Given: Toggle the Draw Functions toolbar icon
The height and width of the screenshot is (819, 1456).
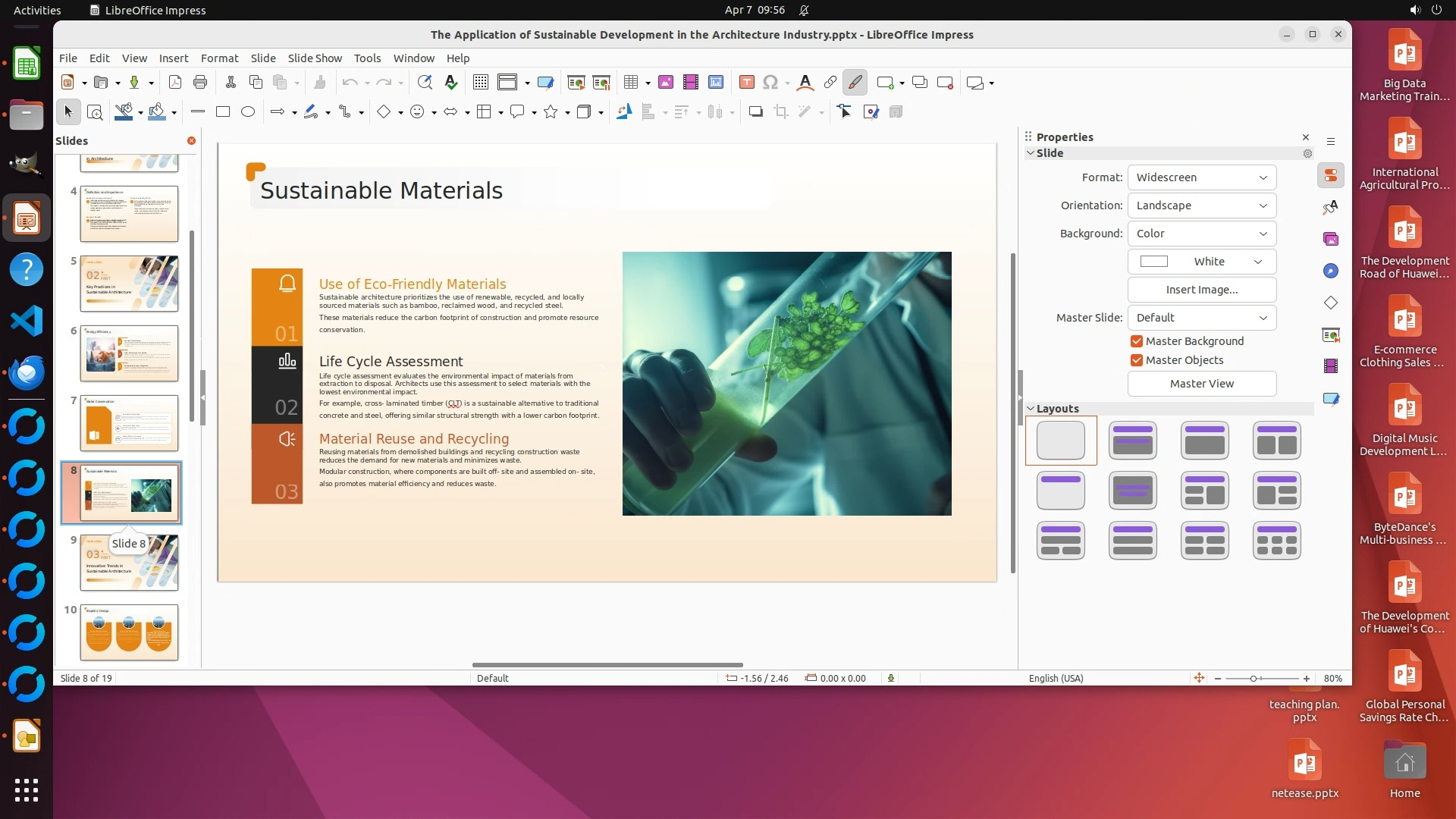Looking at the screenshot, I should pyautogui.click(x=855, y=83).
